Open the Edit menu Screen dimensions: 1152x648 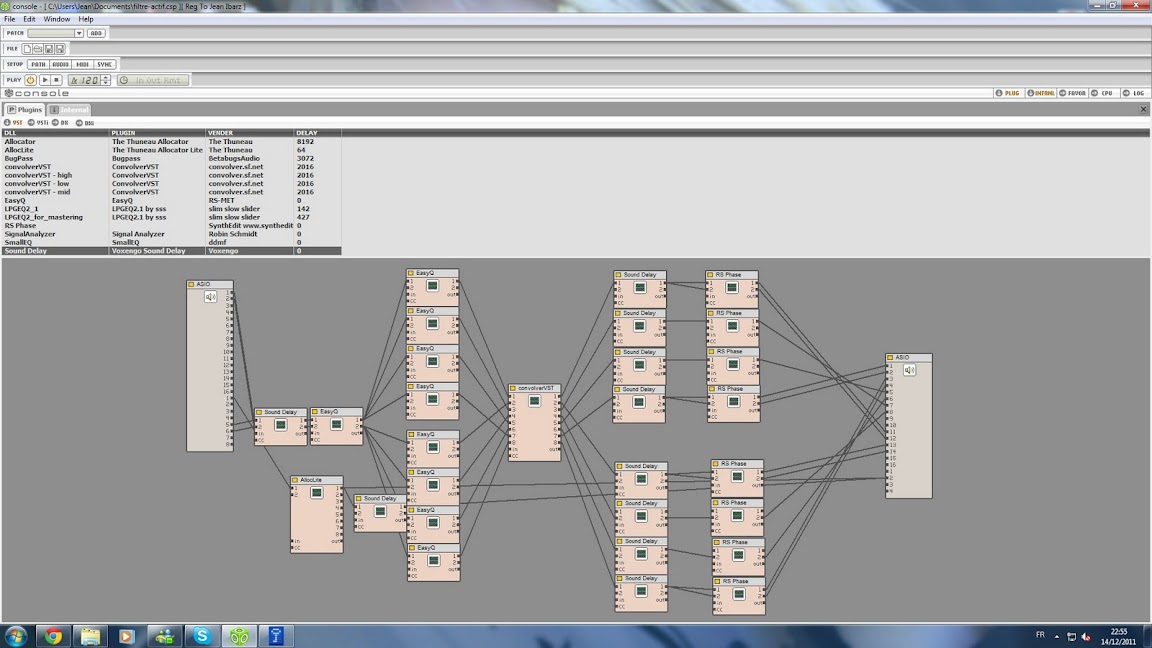[29, 19]
